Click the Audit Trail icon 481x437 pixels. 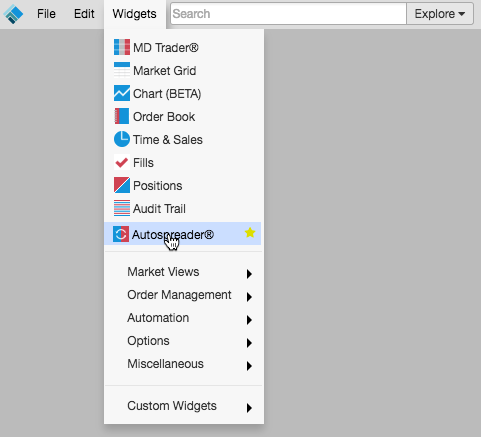(122, 208)
